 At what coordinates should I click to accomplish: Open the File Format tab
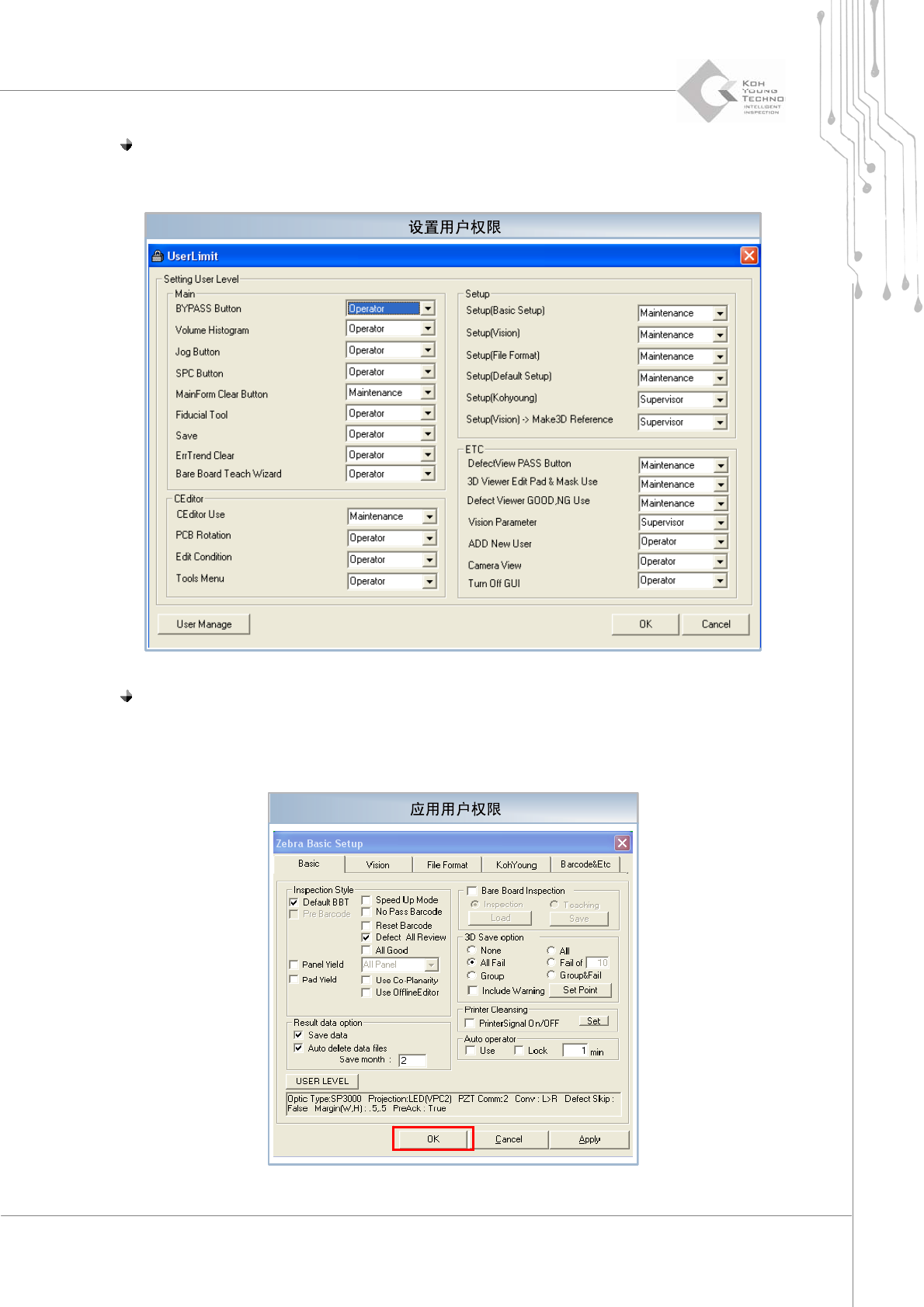point(447,865)
